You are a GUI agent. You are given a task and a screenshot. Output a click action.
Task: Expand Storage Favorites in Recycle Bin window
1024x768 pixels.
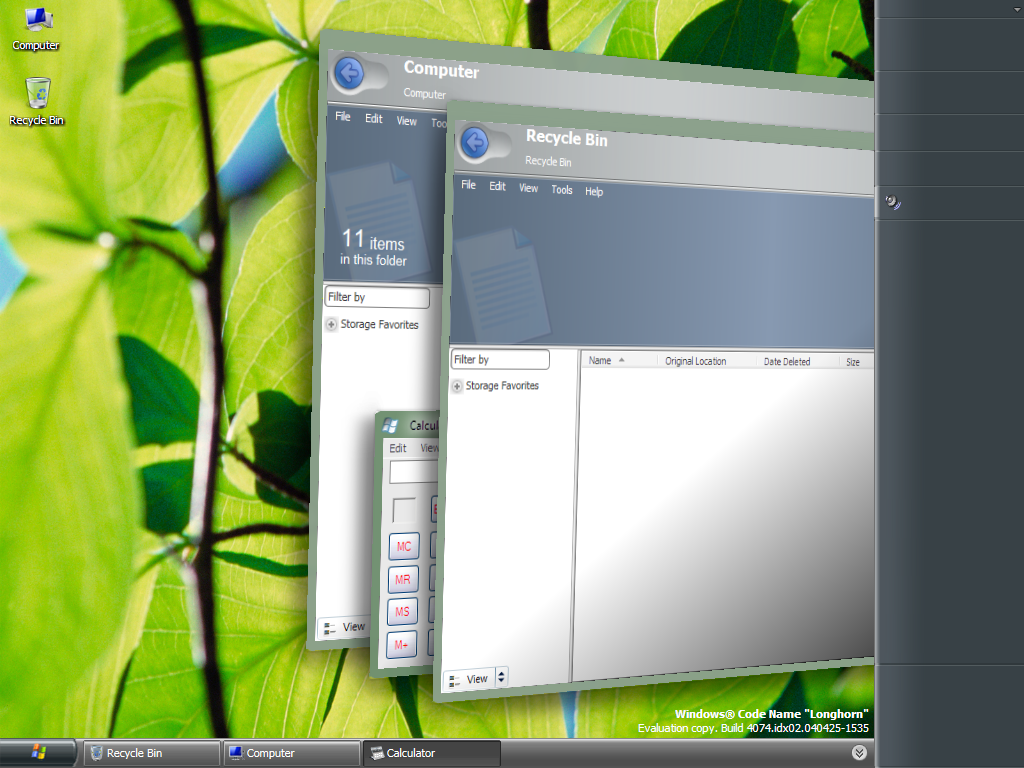coord(456,386)
